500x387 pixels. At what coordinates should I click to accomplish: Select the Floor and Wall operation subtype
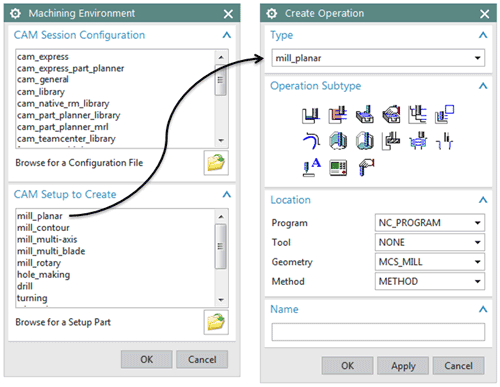(x=311, y=115)
